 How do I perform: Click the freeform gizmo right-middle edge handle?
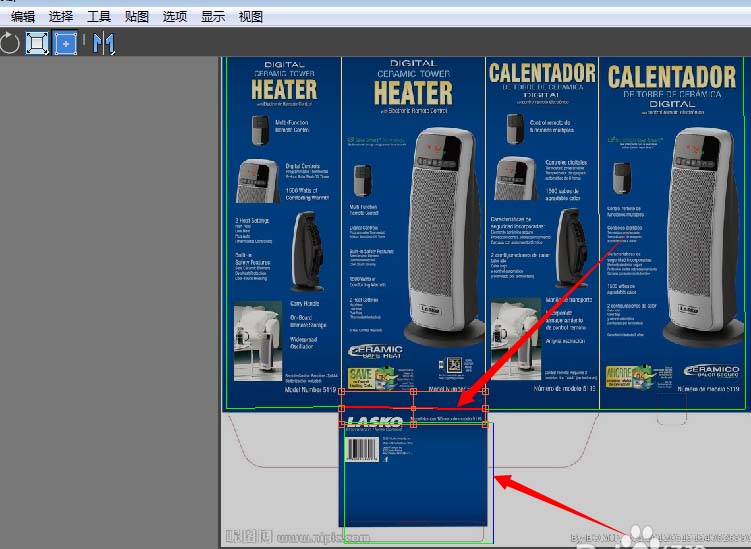tap(485, 409)
